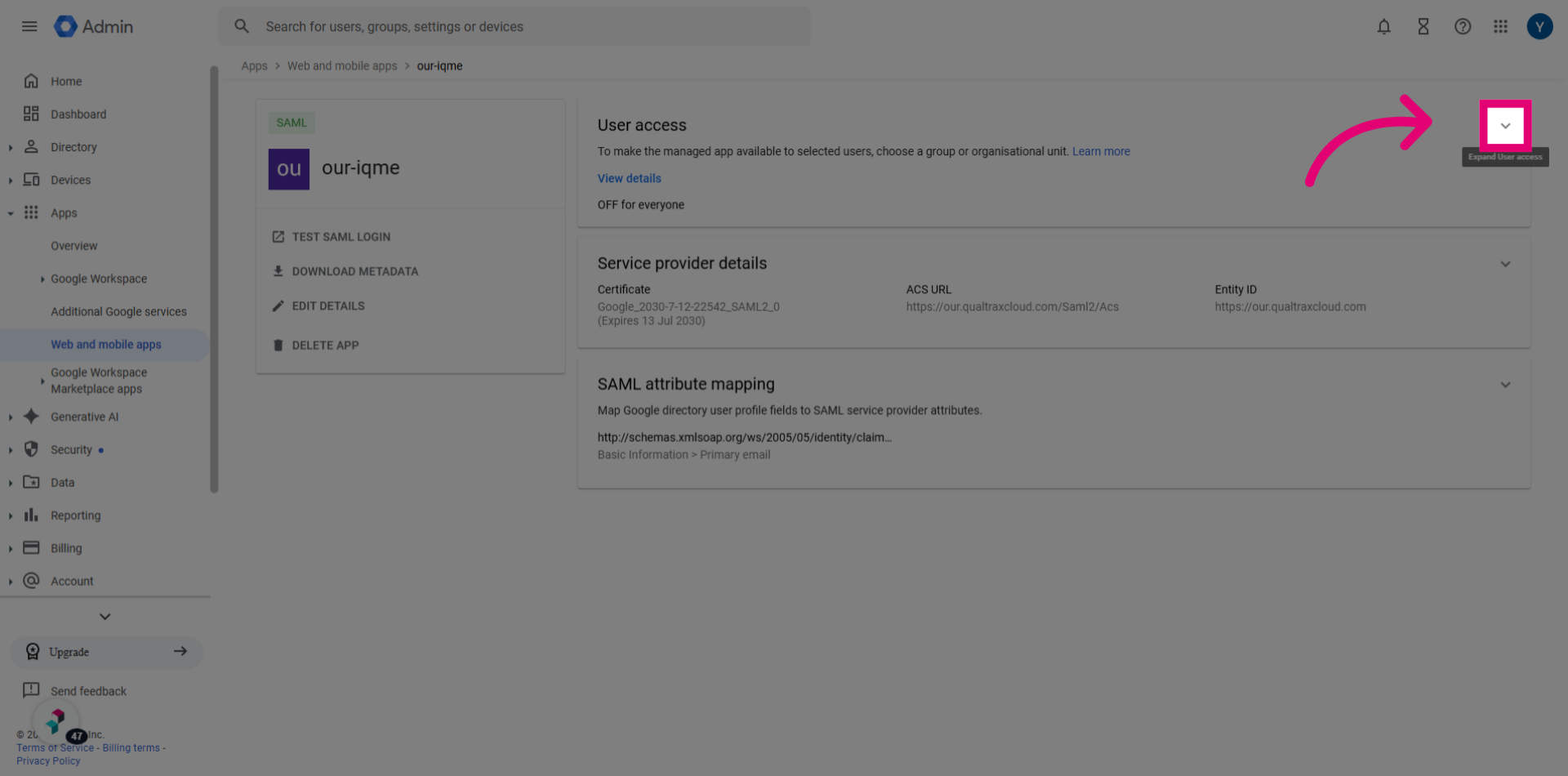1568x776 pixels.
Task: Click the sidebar vertical scrollbar
Action: (x=214, y=279)
